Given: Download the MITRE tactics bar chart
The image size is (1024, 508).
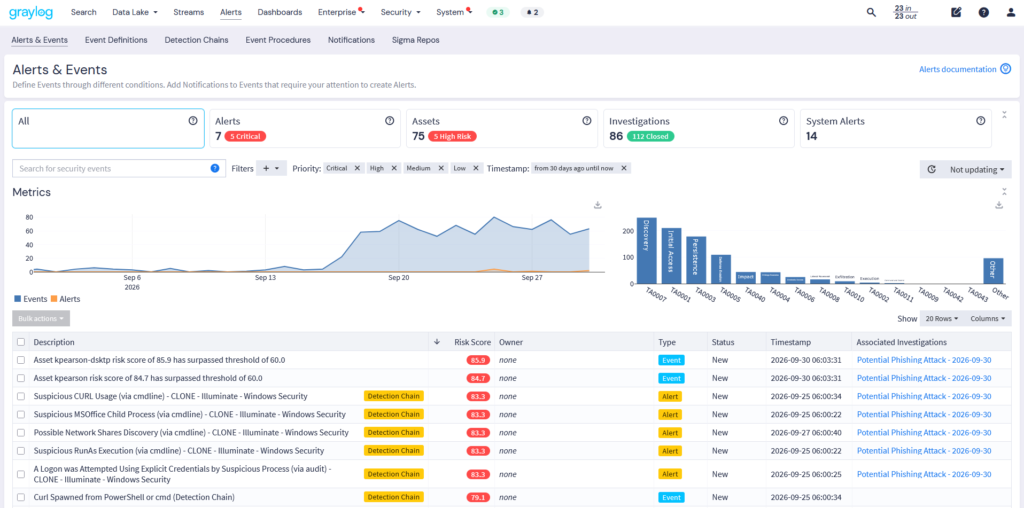Looking at the screenshot, I should [999, 205].
